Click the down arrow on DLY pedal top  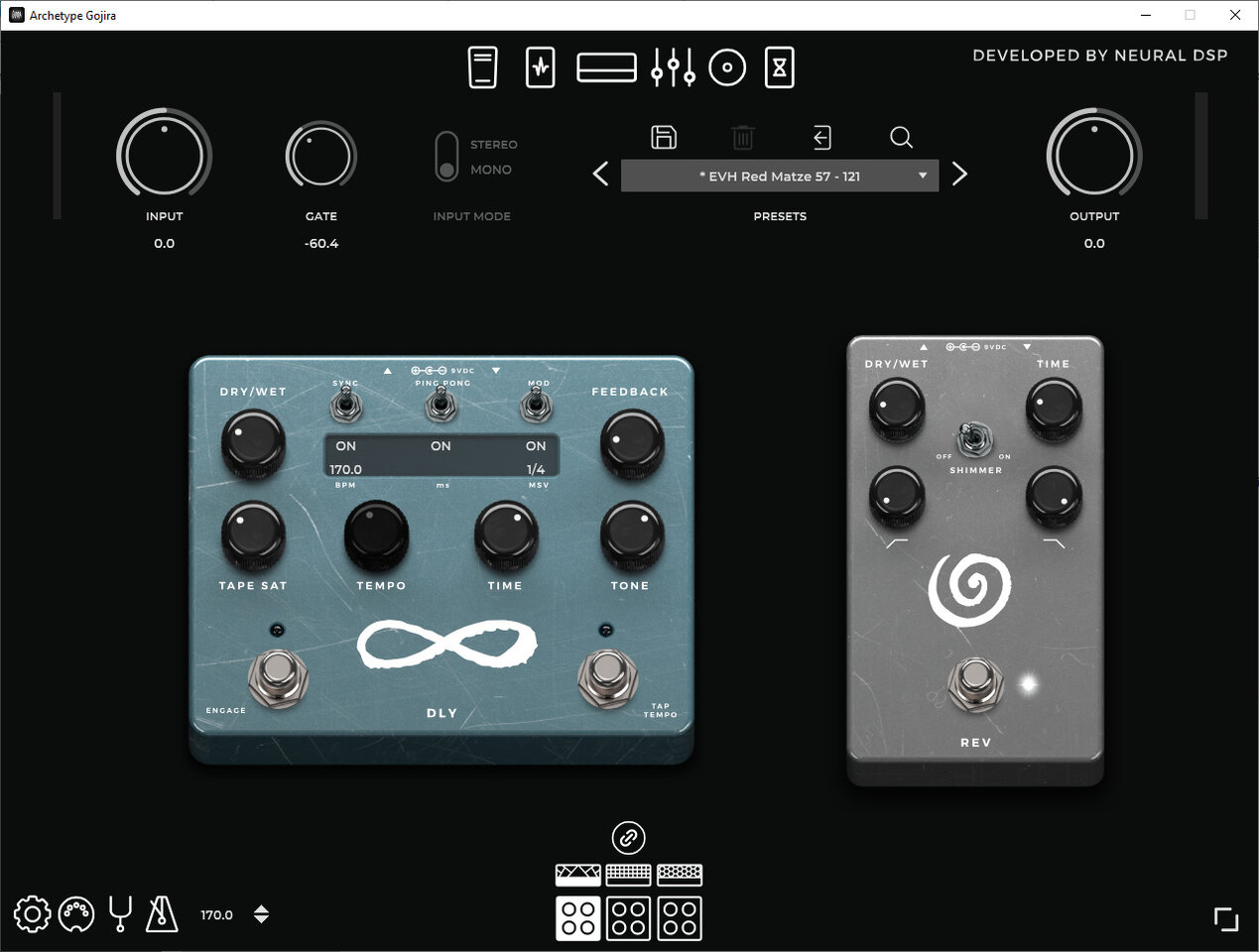tap(496, 371)
